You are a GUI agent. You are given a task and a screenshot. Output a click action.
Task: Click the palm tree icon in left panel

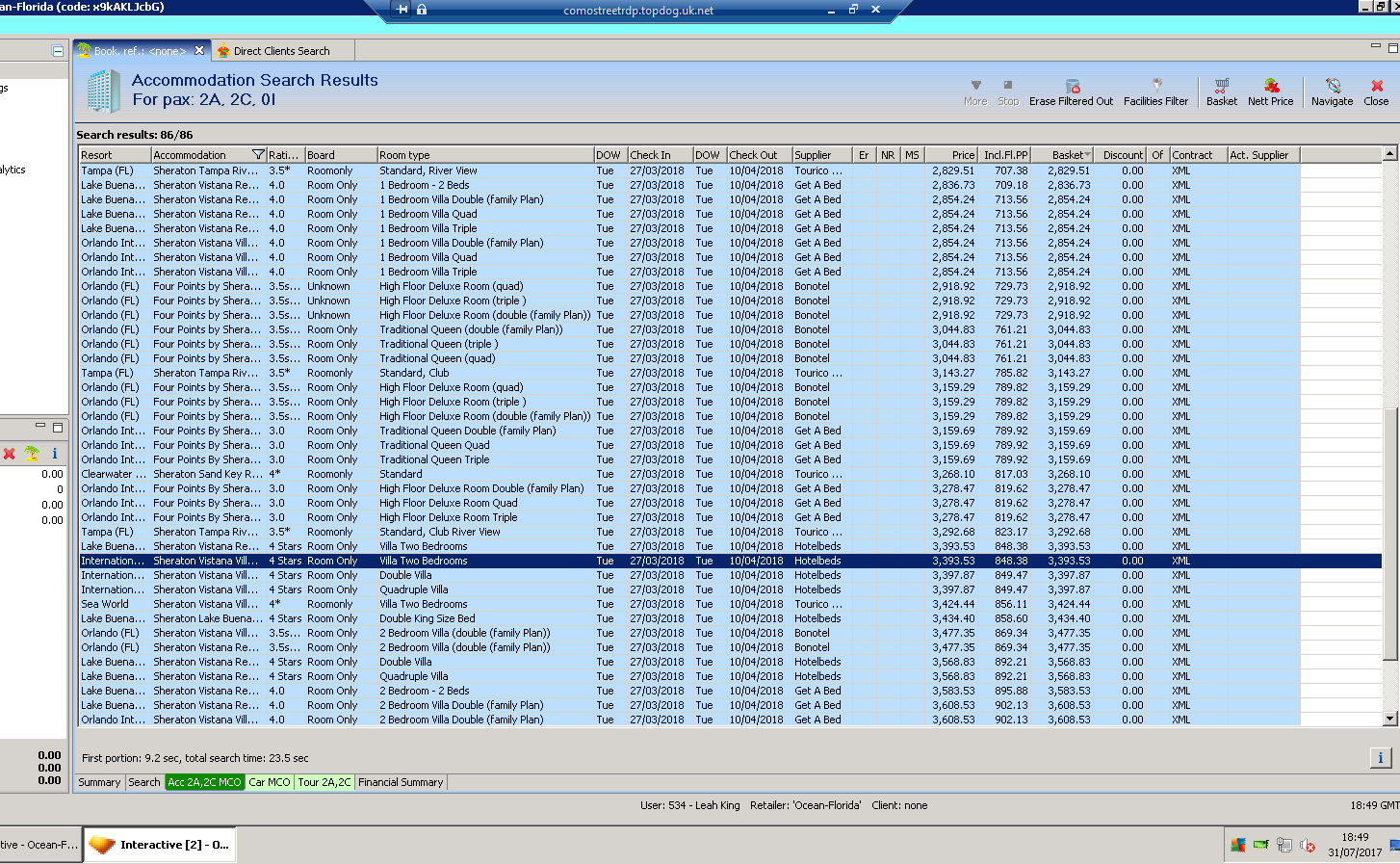(x=32, y=454)
